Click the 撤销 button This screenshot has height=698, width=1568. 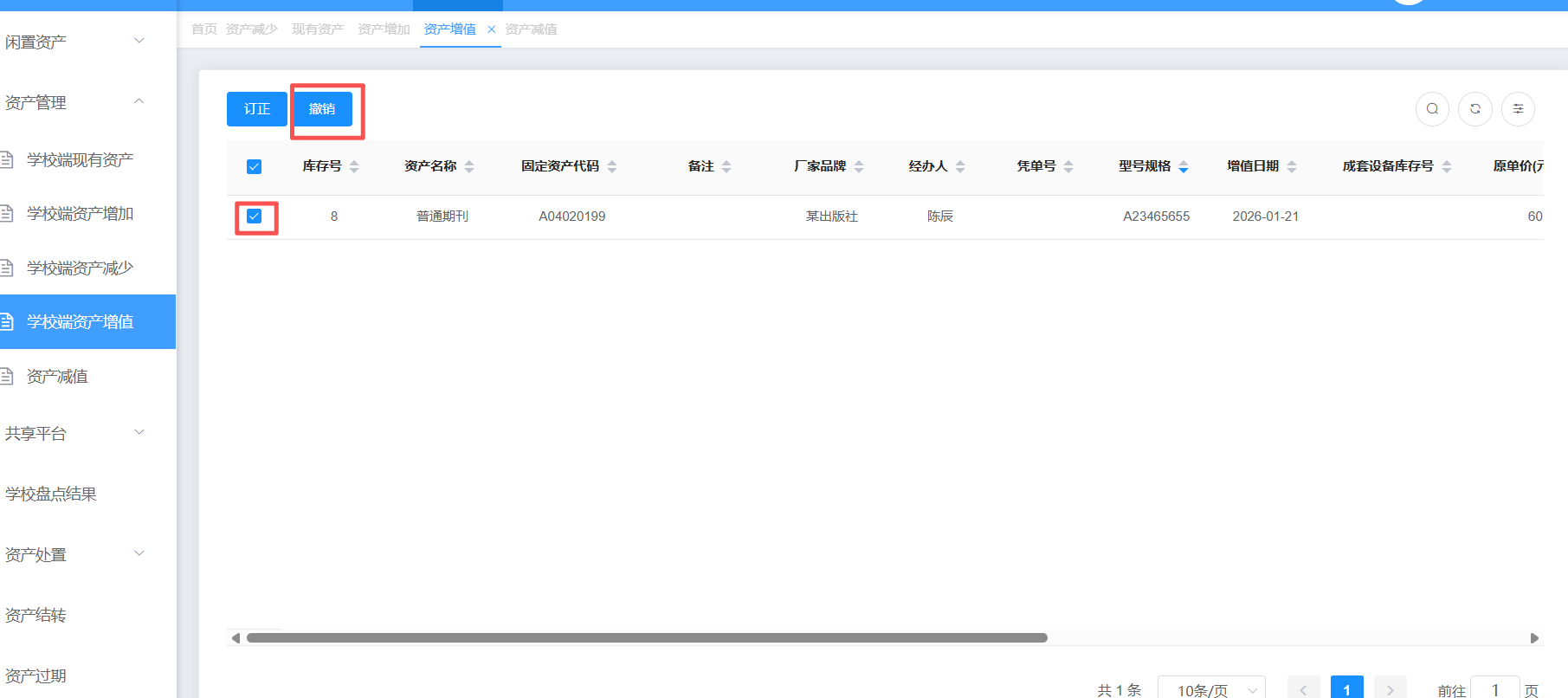tap(322, 109)
